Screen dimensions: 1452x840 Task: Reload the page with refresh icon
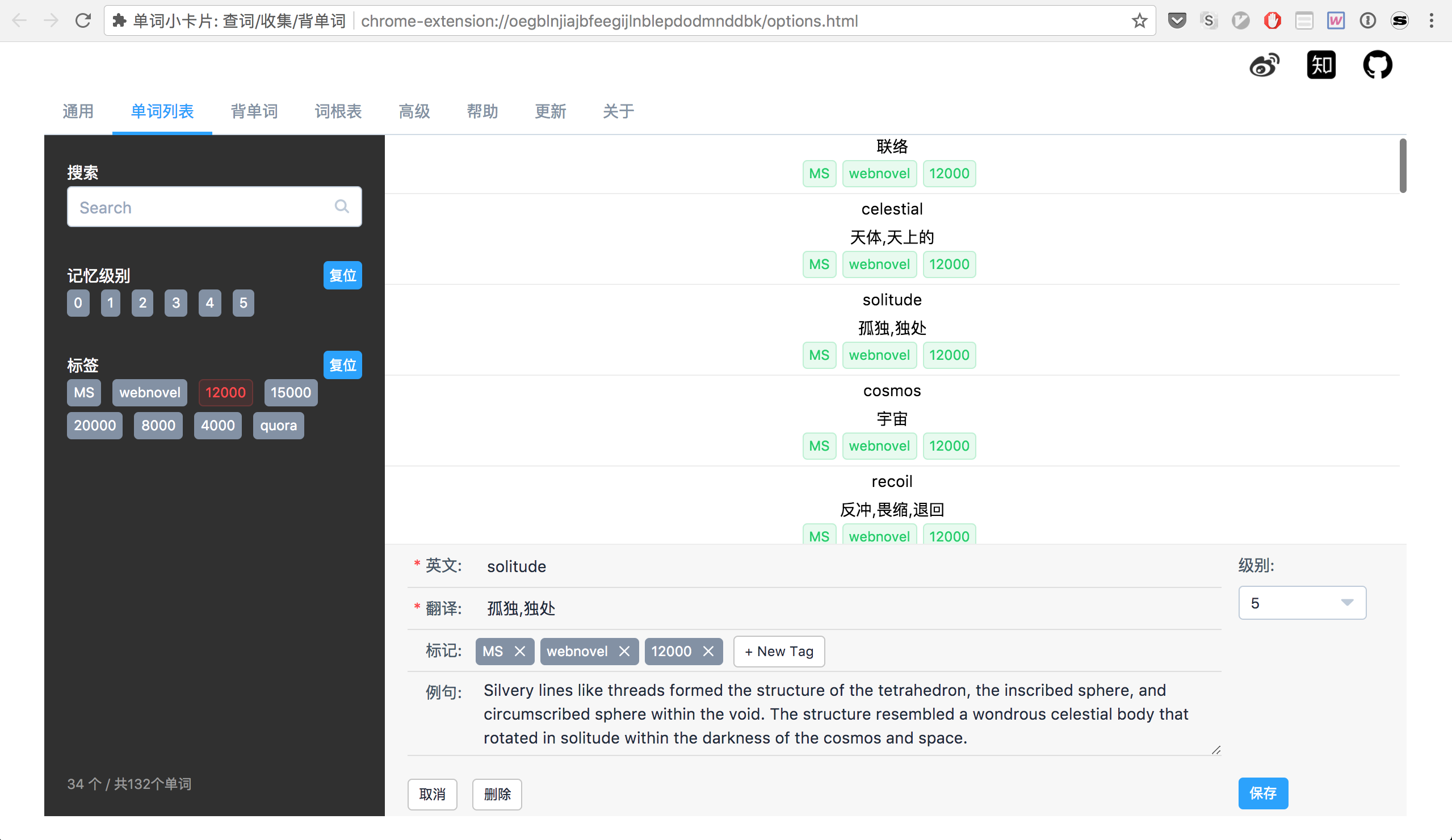(83, 22)
